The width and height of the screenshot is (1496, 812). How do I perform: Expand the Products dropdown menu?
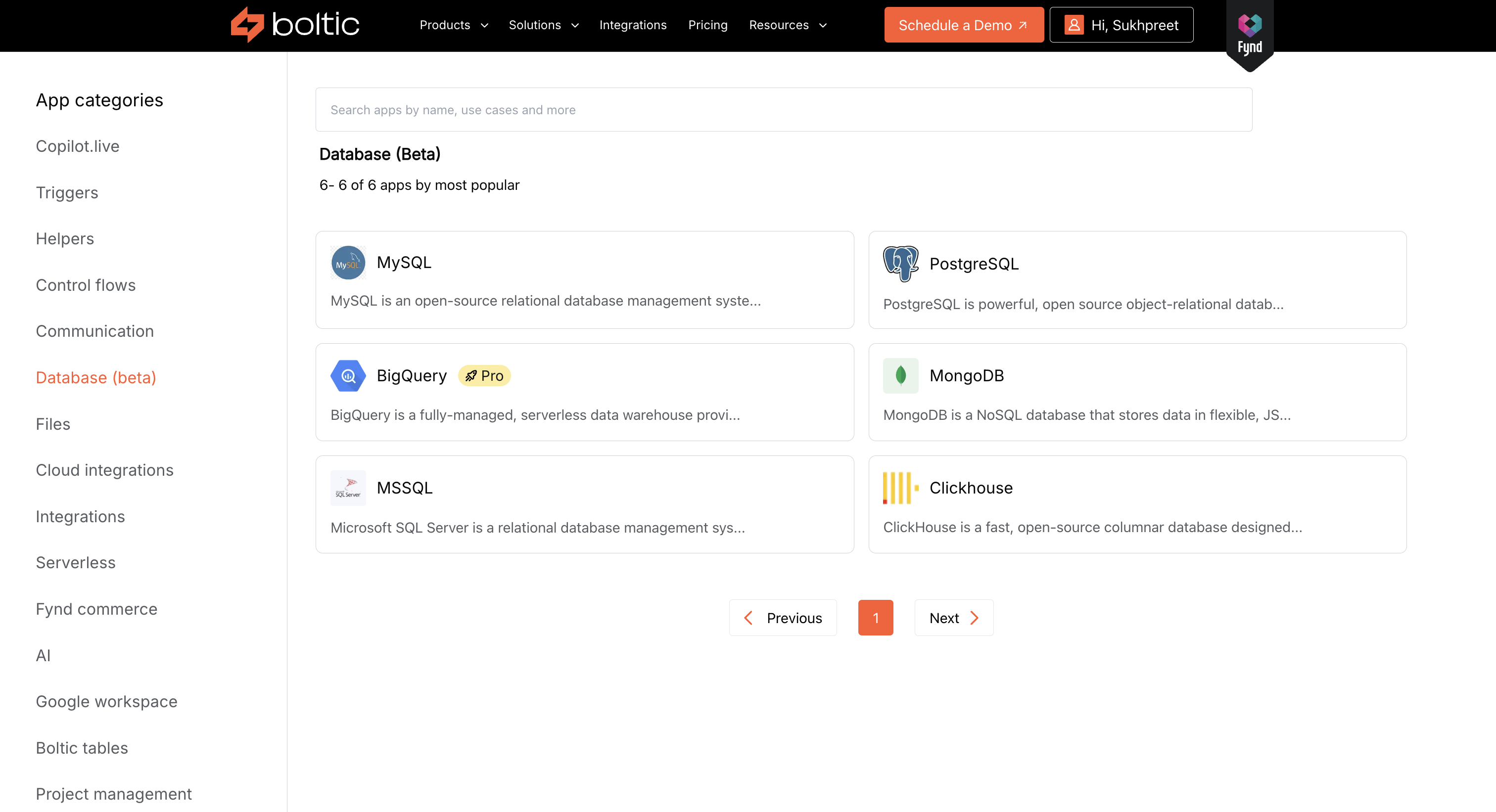point(454,25)
